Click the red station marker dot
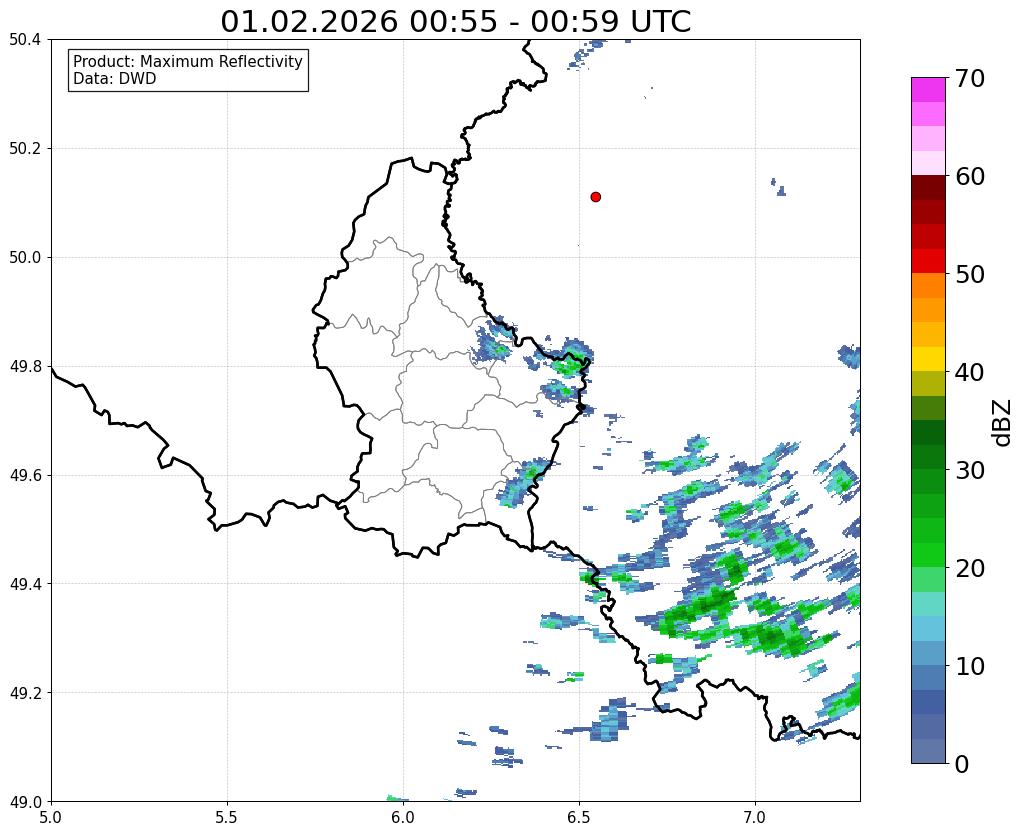1023x834 pixels. (595, 197)
